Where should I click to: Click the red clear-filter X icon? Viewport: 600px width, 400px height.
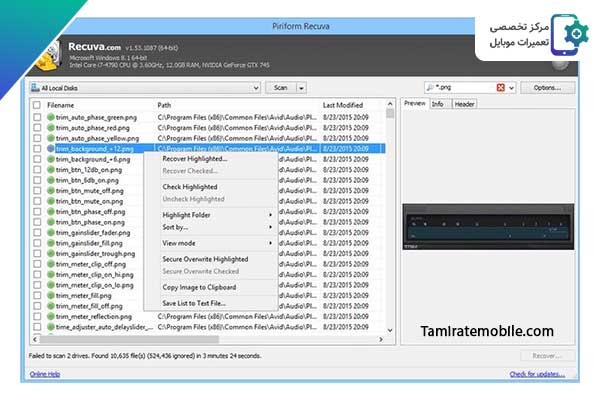coord(501,88)
